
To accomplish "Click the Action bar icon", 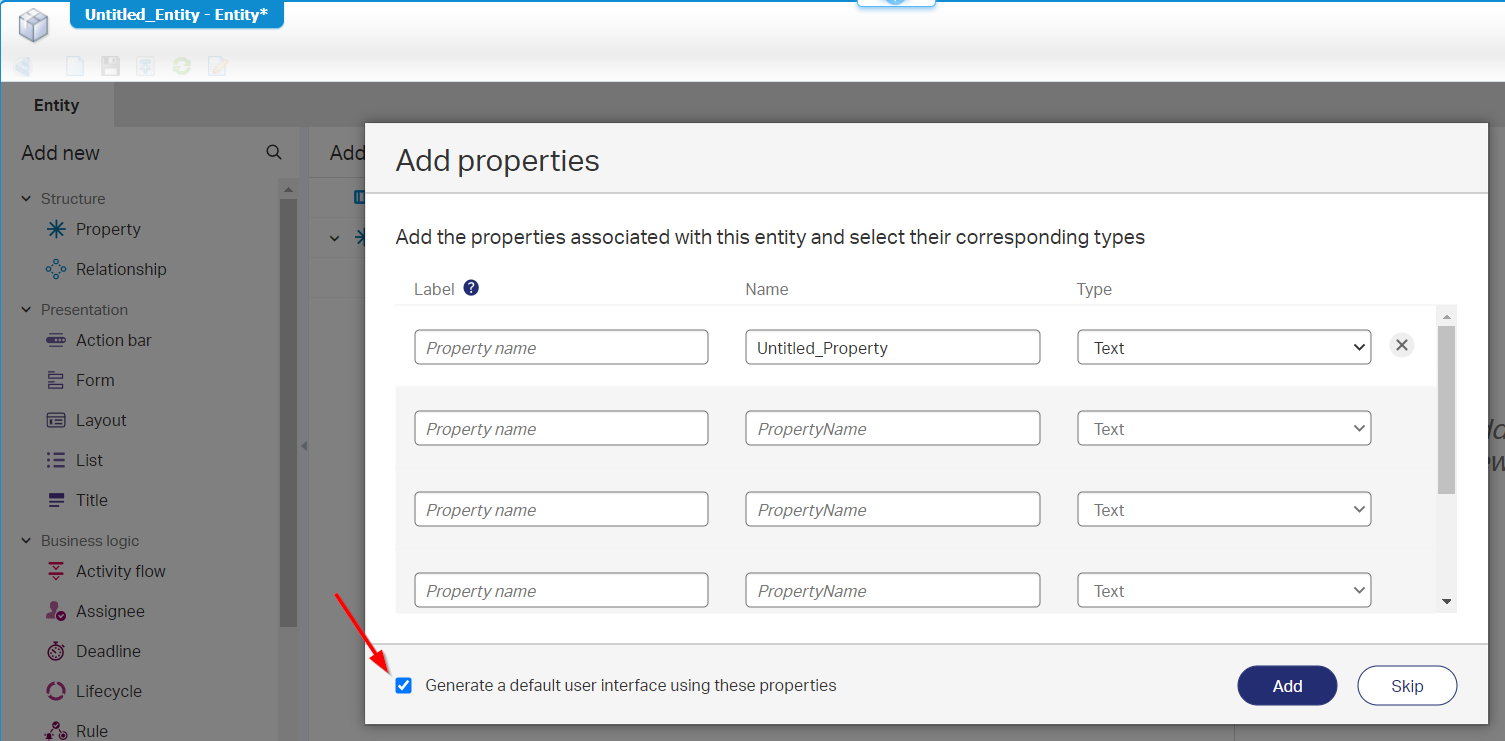I will pos(56,340).
